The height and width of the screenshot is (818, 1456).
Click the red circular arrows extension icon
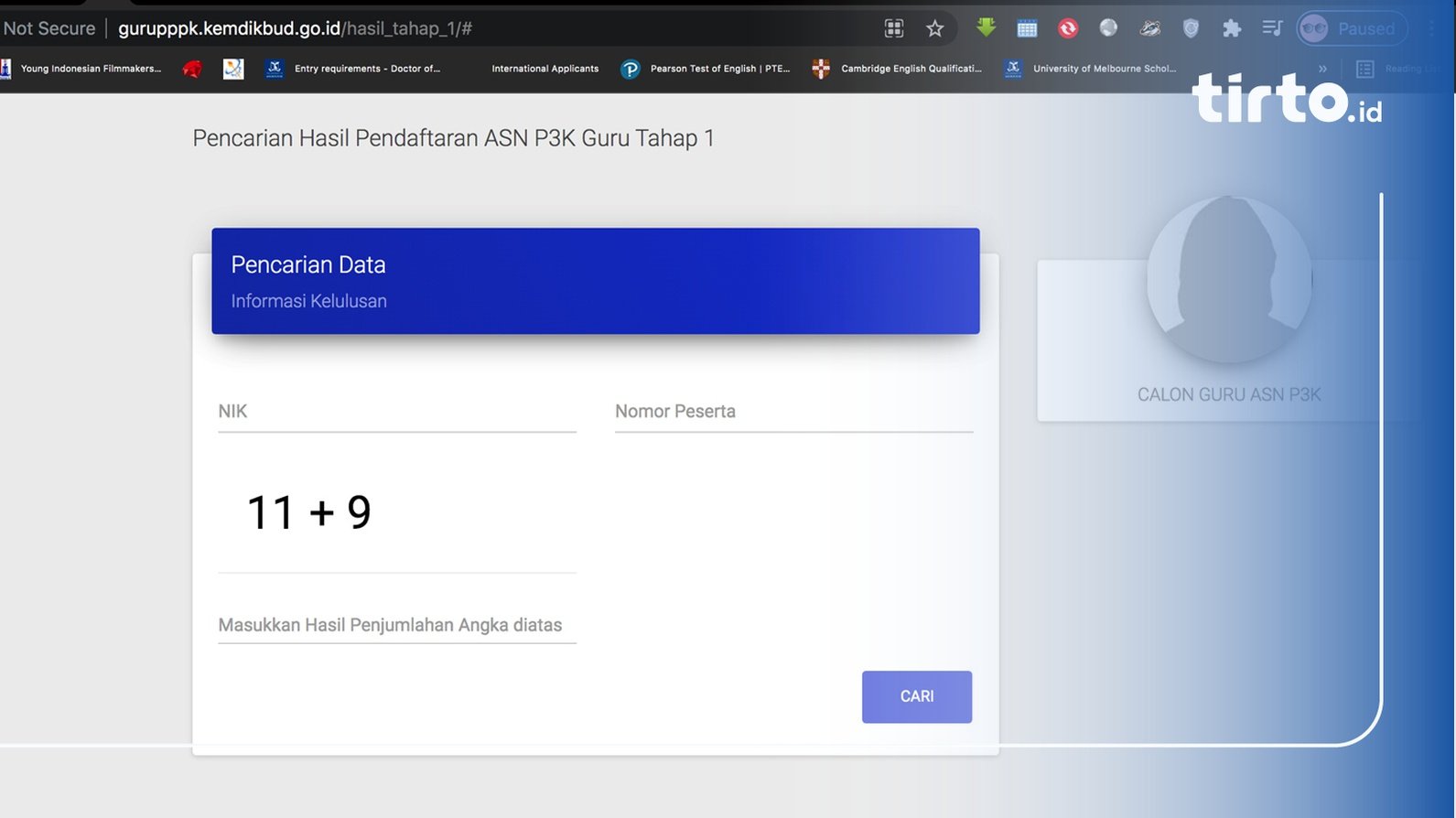point(1068,28)
